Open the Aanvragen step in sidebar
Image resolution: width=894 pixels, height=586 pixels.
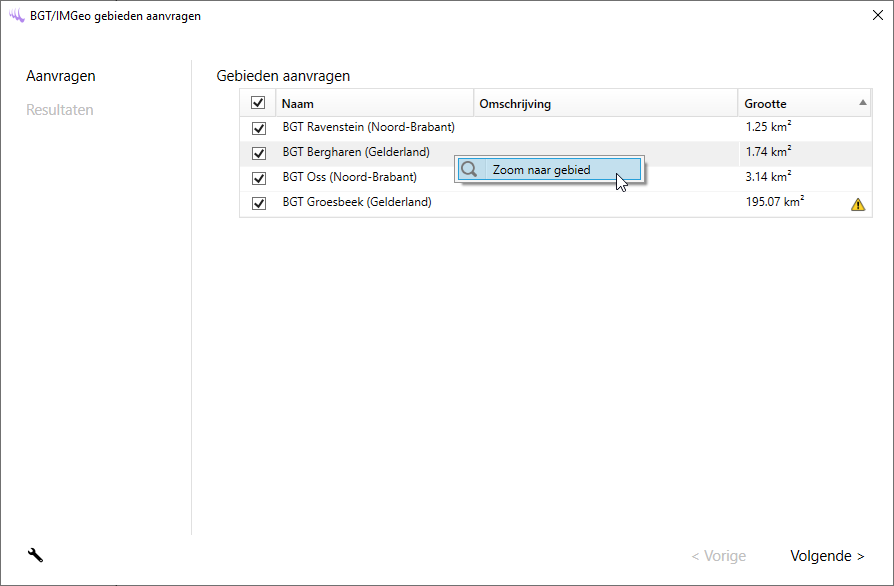click(61, 77)
